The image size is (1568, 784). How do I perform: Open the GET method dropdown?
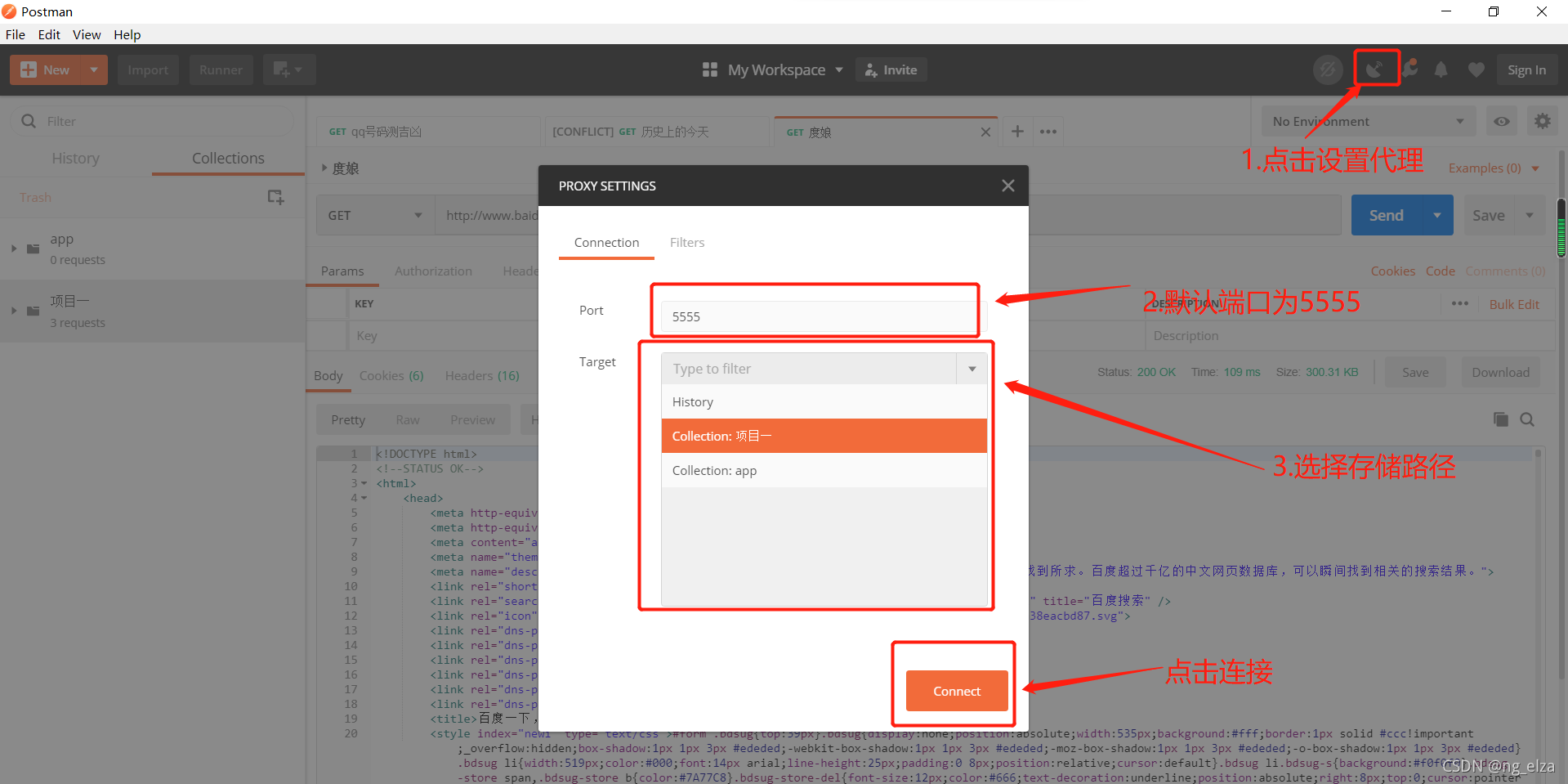pos(375,215)
